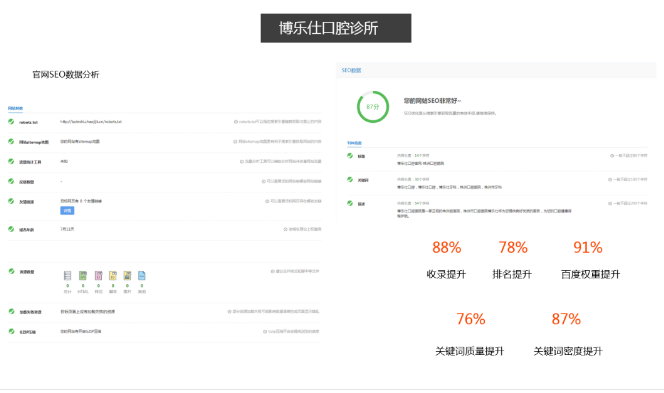Click the hint icon on robots.txt row
Screen dimensions: 664x393
(x=236, y=122)
